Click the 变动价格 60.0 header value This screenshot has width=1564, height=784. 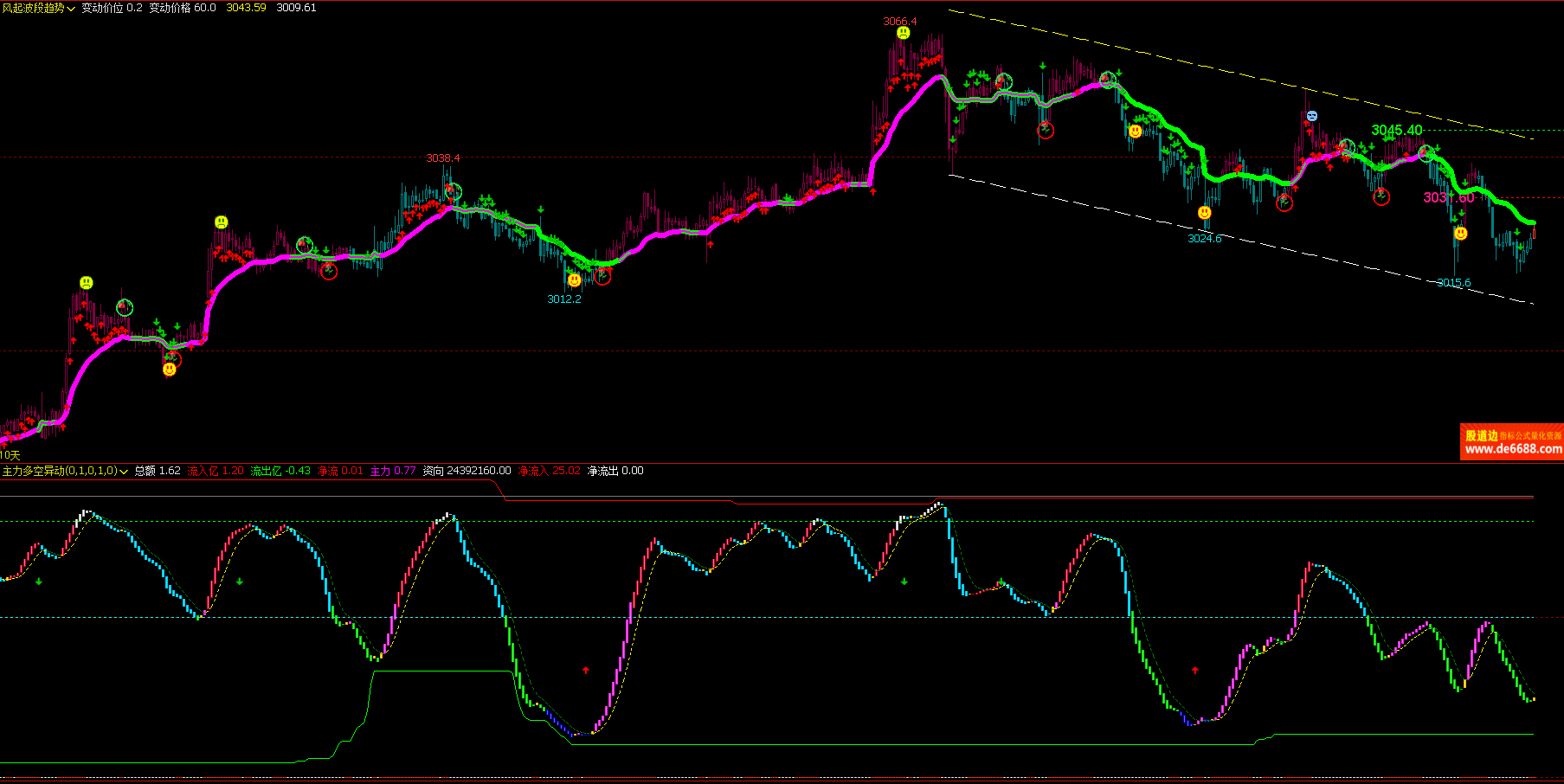coord(182,8)
